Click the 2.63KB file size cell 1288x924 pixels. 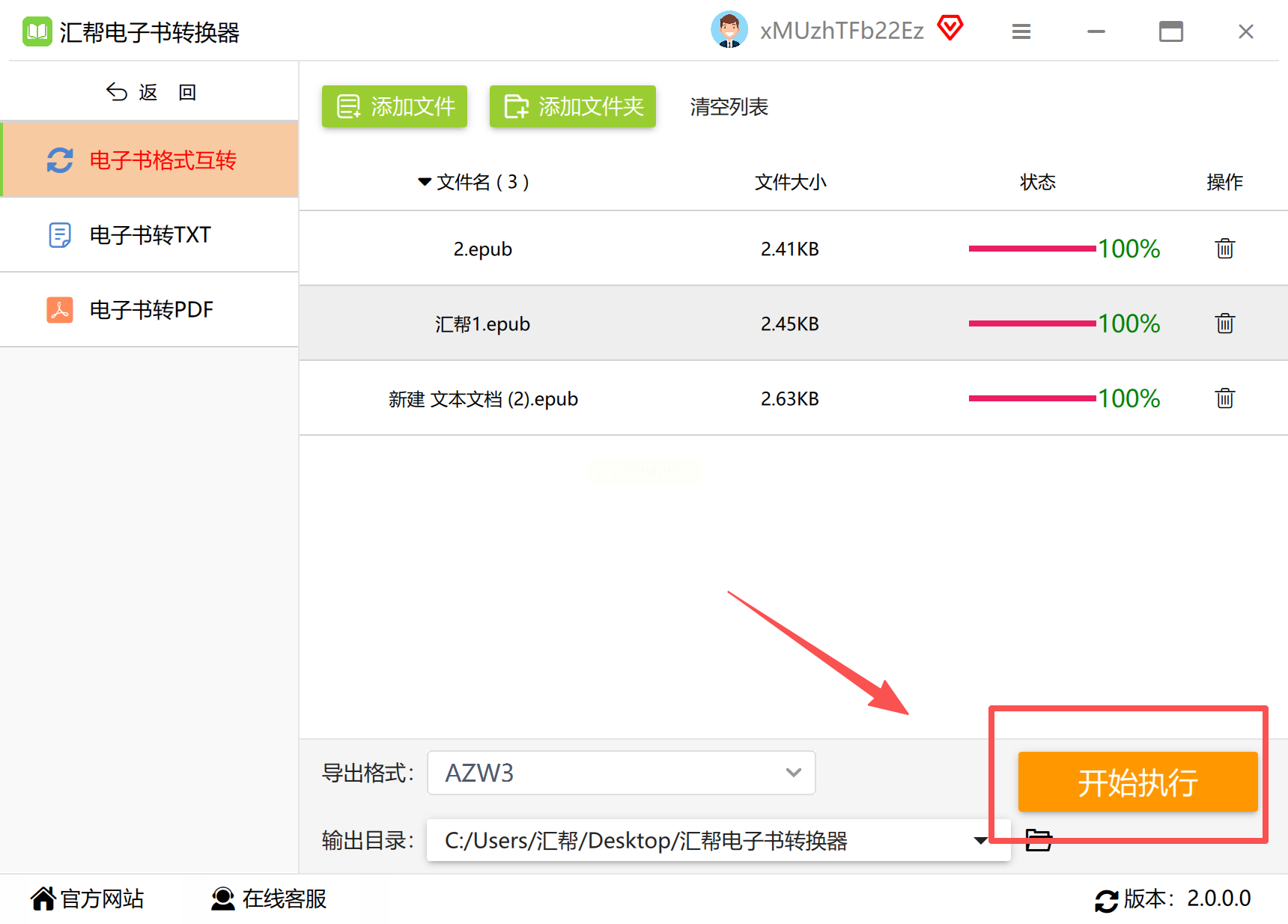tap(790, 398)
